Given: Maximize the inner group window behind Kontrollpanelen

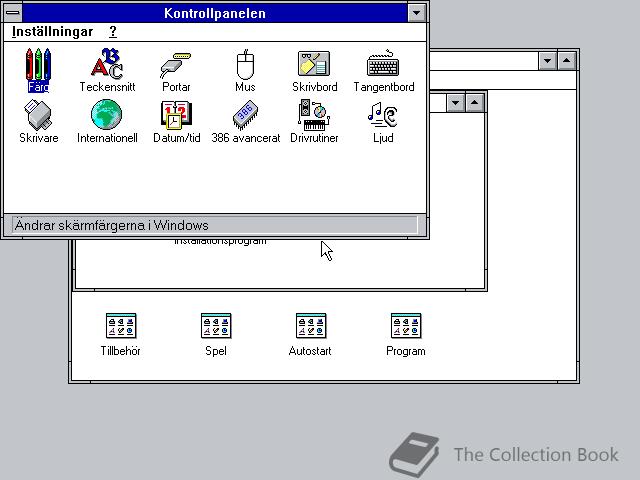Looking at the screenshot, I should click(x=474, y=102).
